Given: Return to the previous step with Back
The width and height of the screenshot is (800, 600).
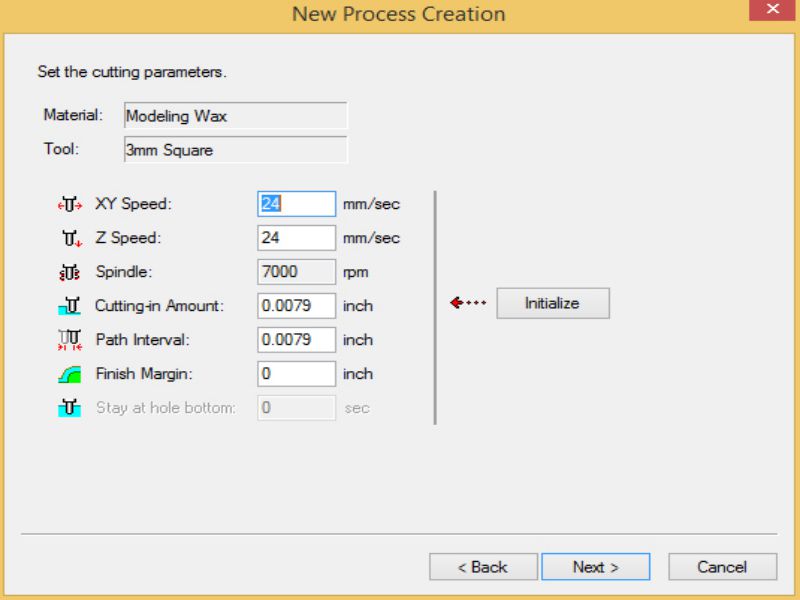Looking at the screenshot, I should pos(483,567).
